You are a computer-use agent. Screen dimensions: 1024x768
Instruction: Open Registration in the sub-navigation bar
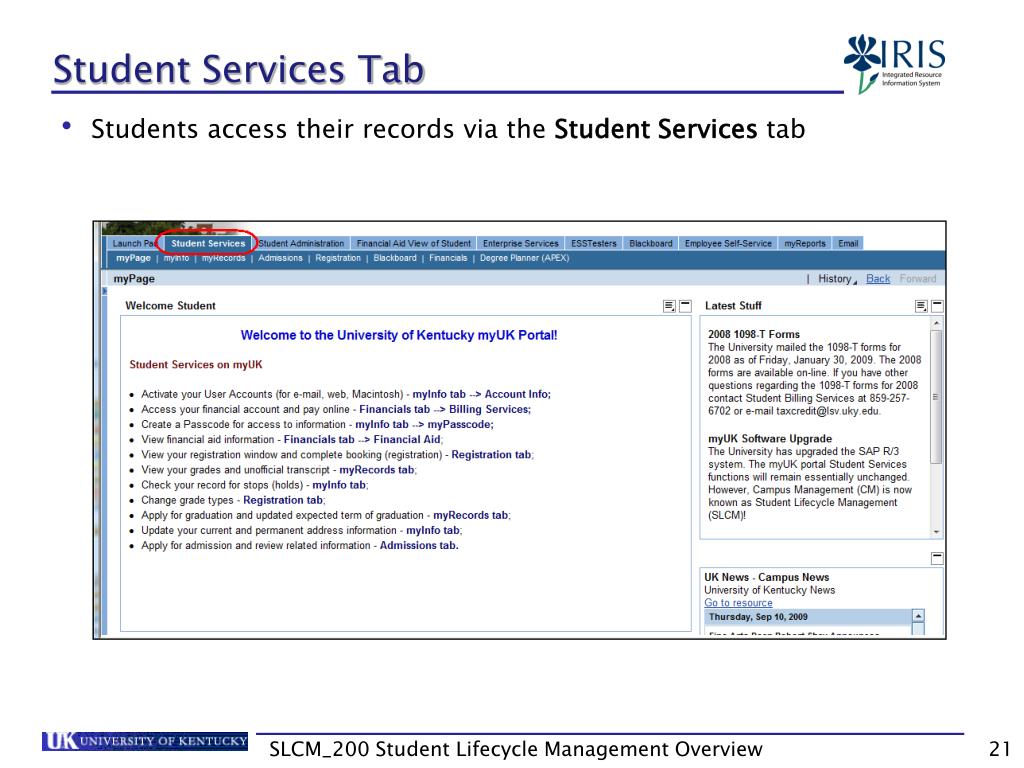click(338, 258)
